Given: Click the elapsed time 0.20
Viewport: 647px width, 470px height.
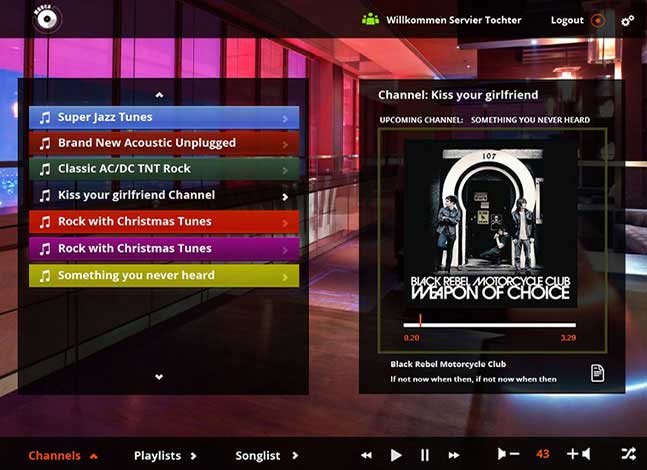Looking at the screenshot, I should point(411,338).
